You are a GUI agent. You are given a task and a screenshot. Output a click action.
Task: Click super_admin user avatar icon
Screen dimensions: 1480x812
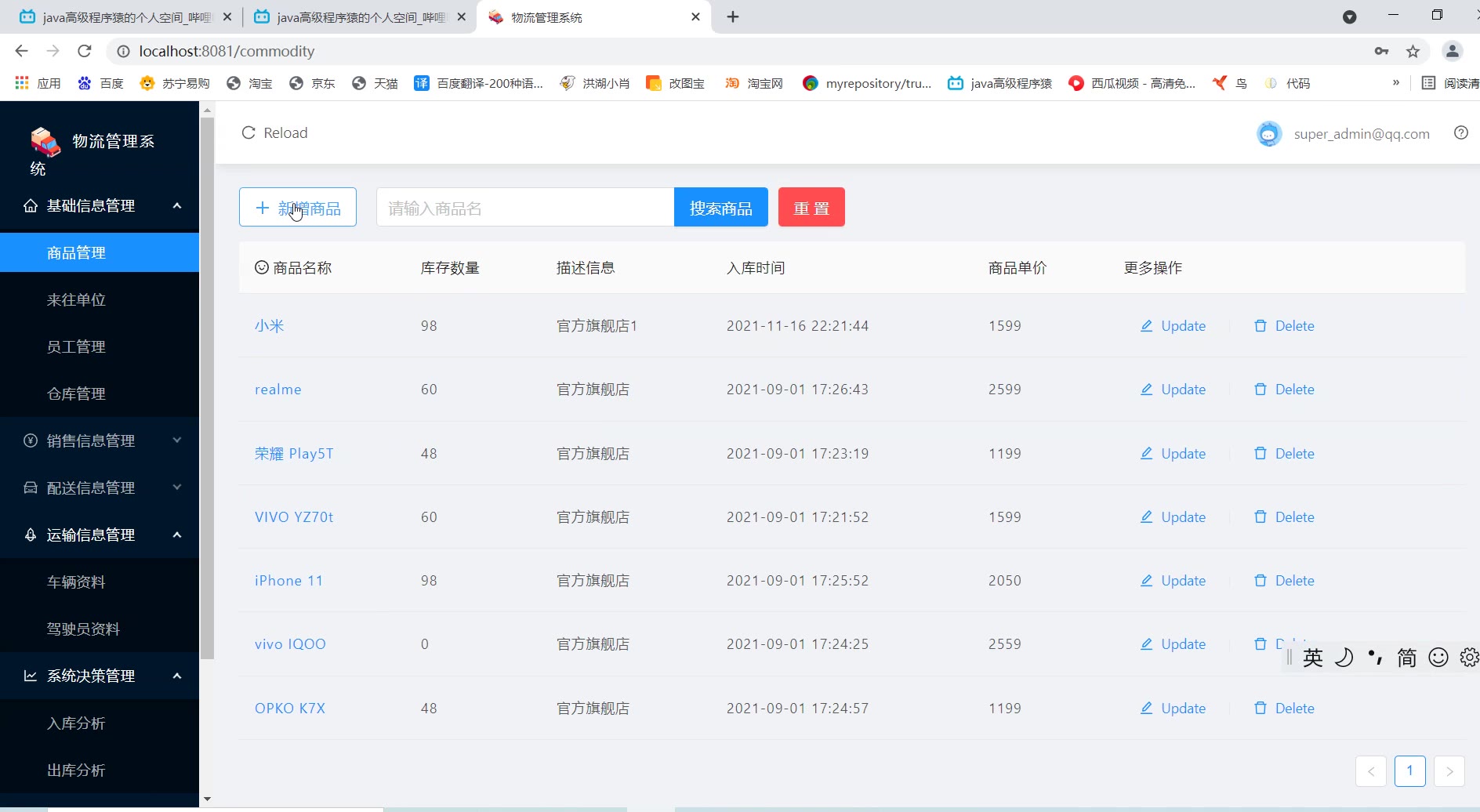(1268, 134)
